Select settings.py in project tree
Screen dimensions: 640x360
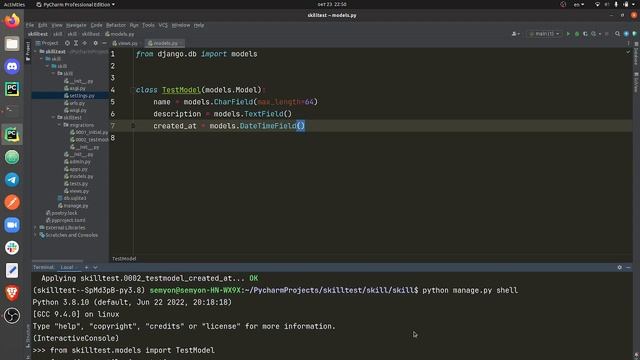82,96
